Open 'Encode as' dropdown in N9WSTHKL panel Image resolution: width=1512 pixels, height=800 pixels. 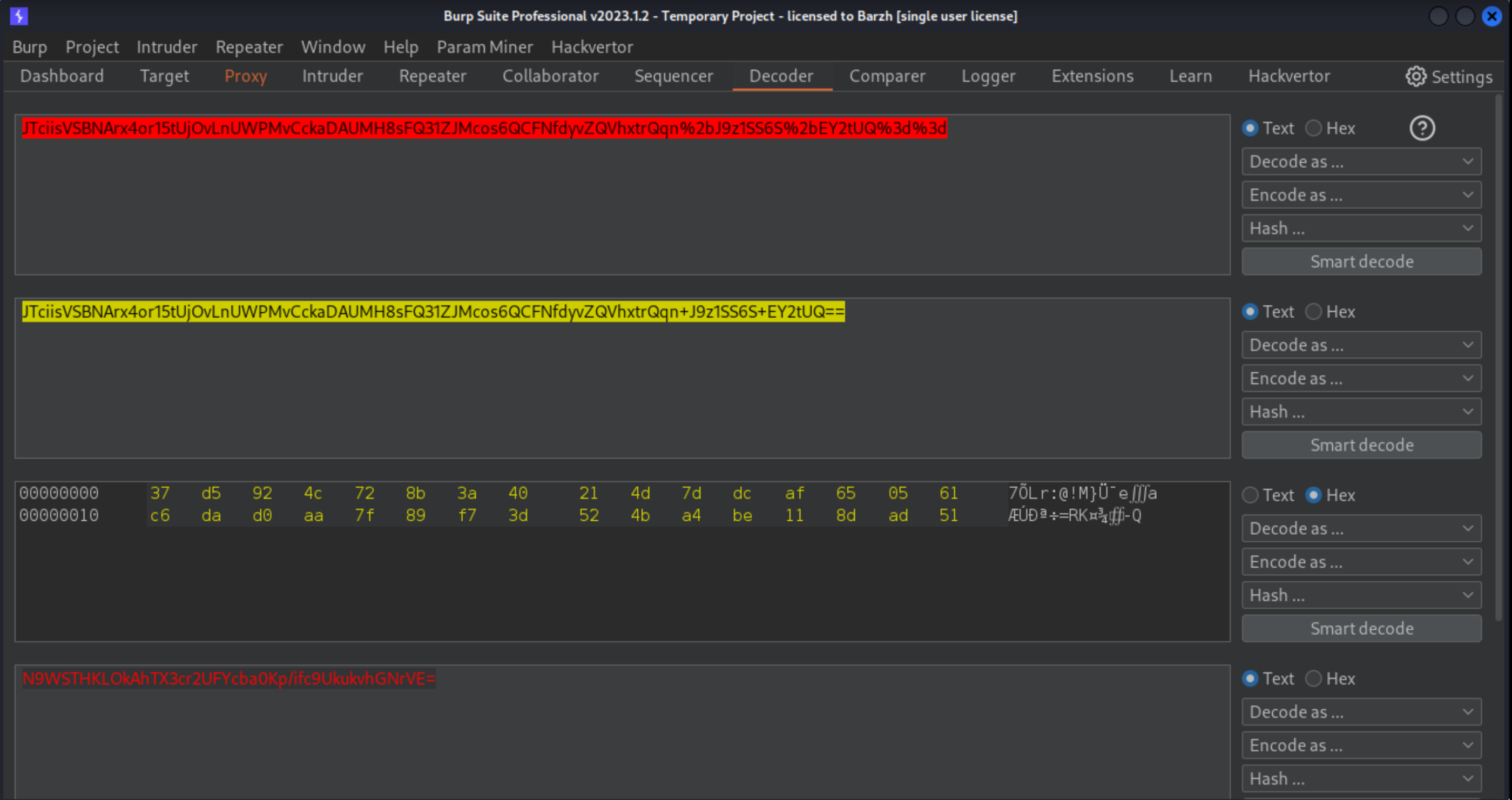click(x=1361, y=745)
